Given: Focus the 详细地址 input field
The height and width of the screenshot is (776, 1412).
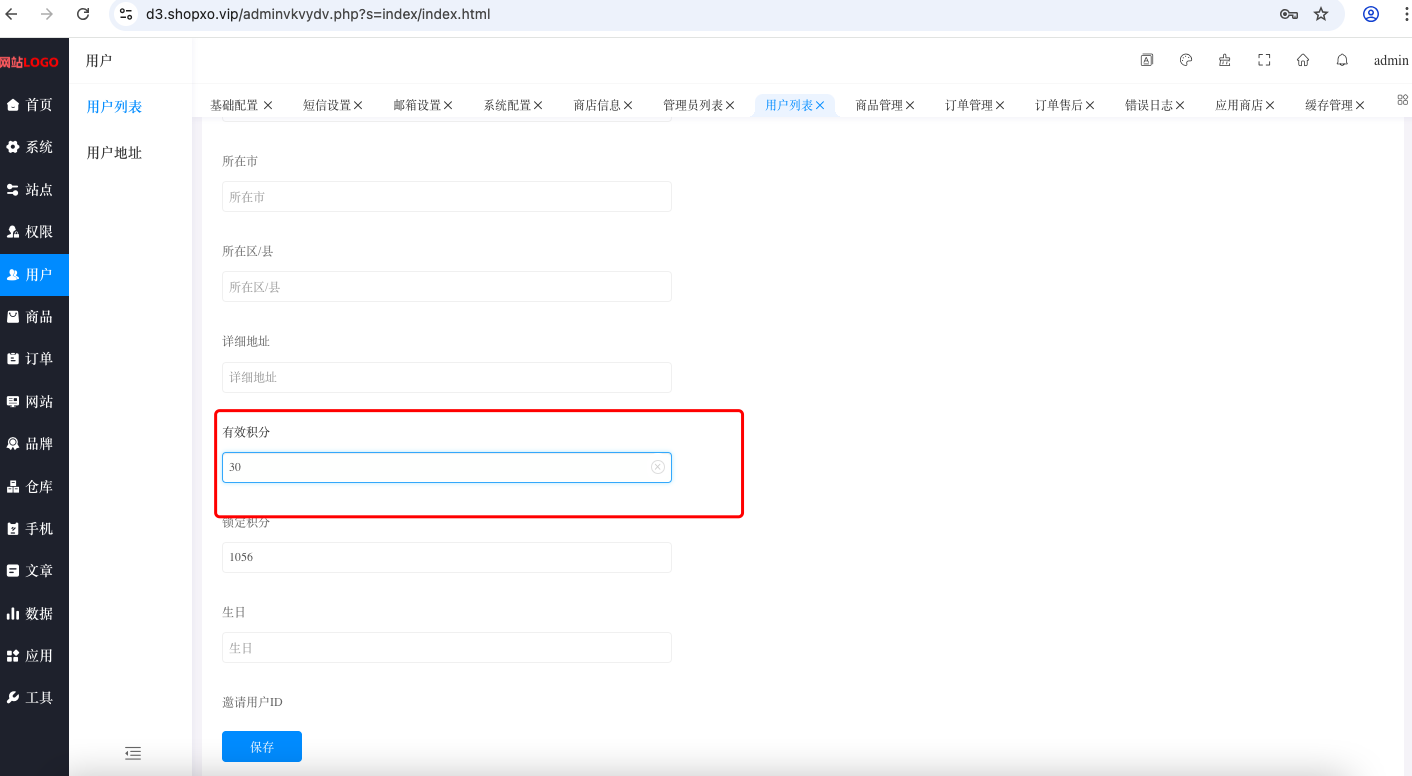Looking at the screenshot, I should (x=447, y=377).
